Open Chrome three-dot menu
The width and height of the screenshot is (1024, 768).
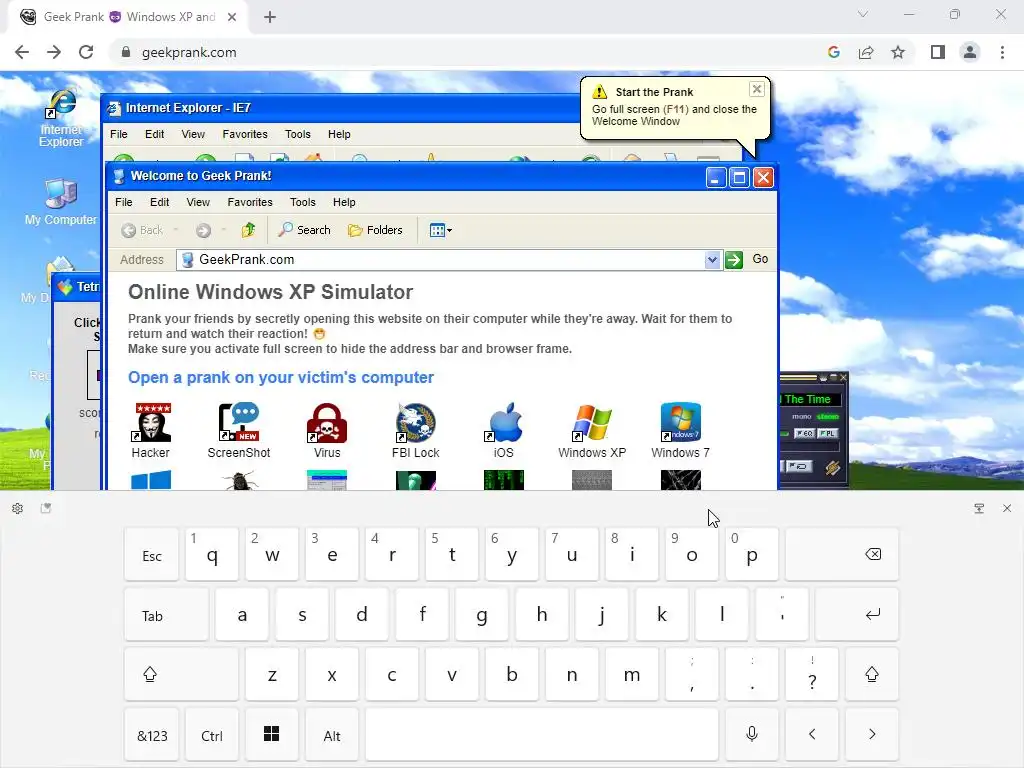[1002, 52]
